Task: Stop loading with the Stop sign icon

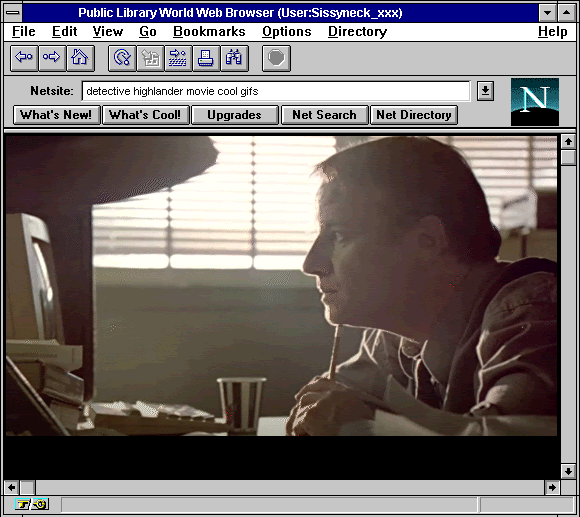Action: [276, 58]
